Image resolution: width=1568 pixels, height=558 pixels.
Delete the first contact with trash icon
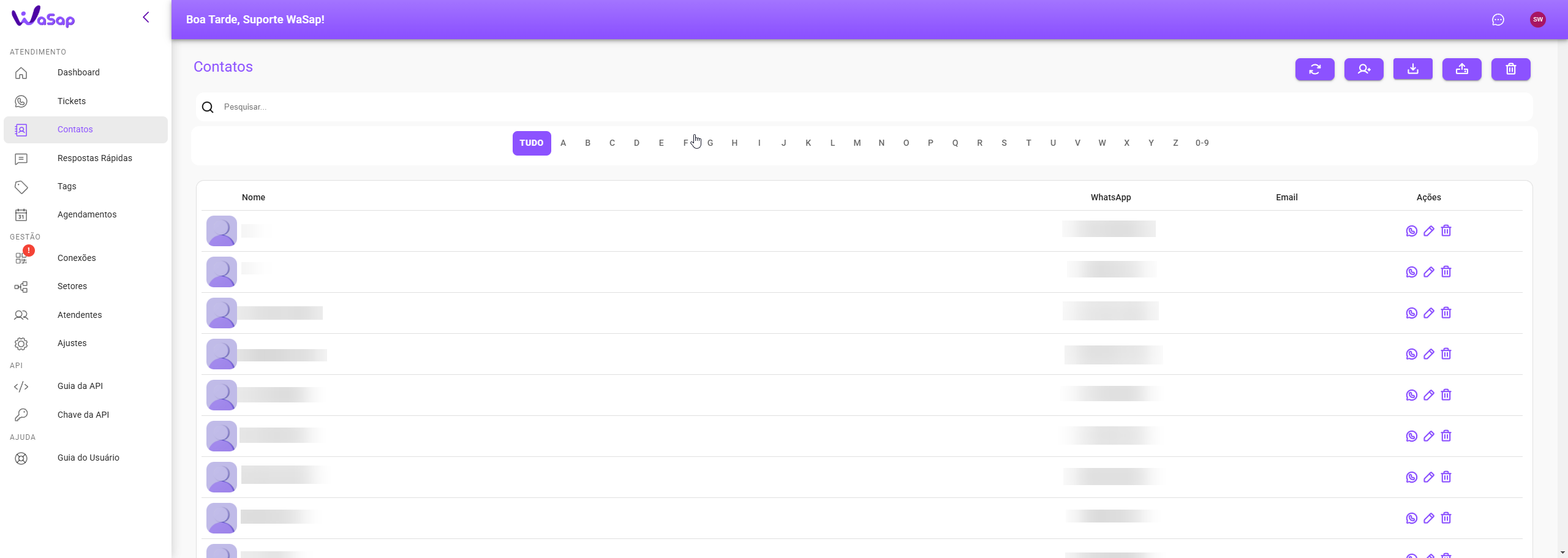pos(1446,231)
